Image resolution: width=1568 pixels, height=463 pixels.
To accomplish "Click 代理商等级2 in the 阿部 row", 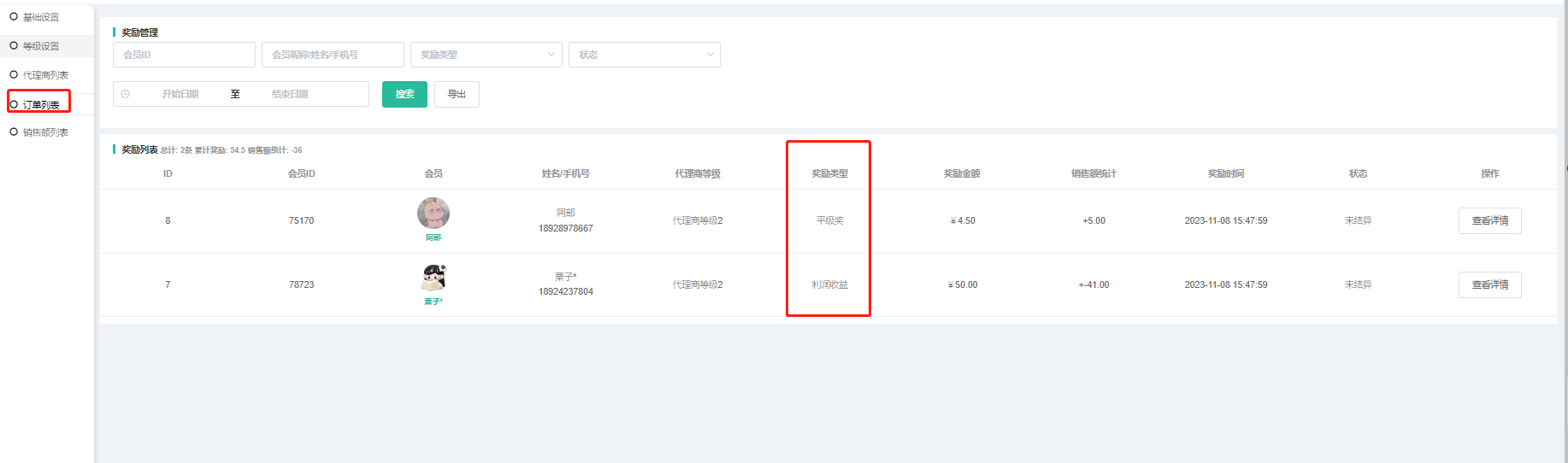I will coord(698,220).
